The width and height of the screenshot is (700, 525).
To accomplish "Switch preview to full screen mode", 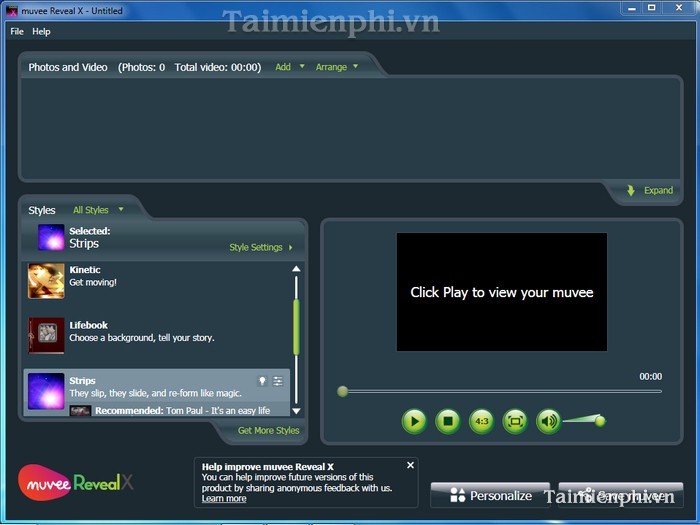I will 515,421.
